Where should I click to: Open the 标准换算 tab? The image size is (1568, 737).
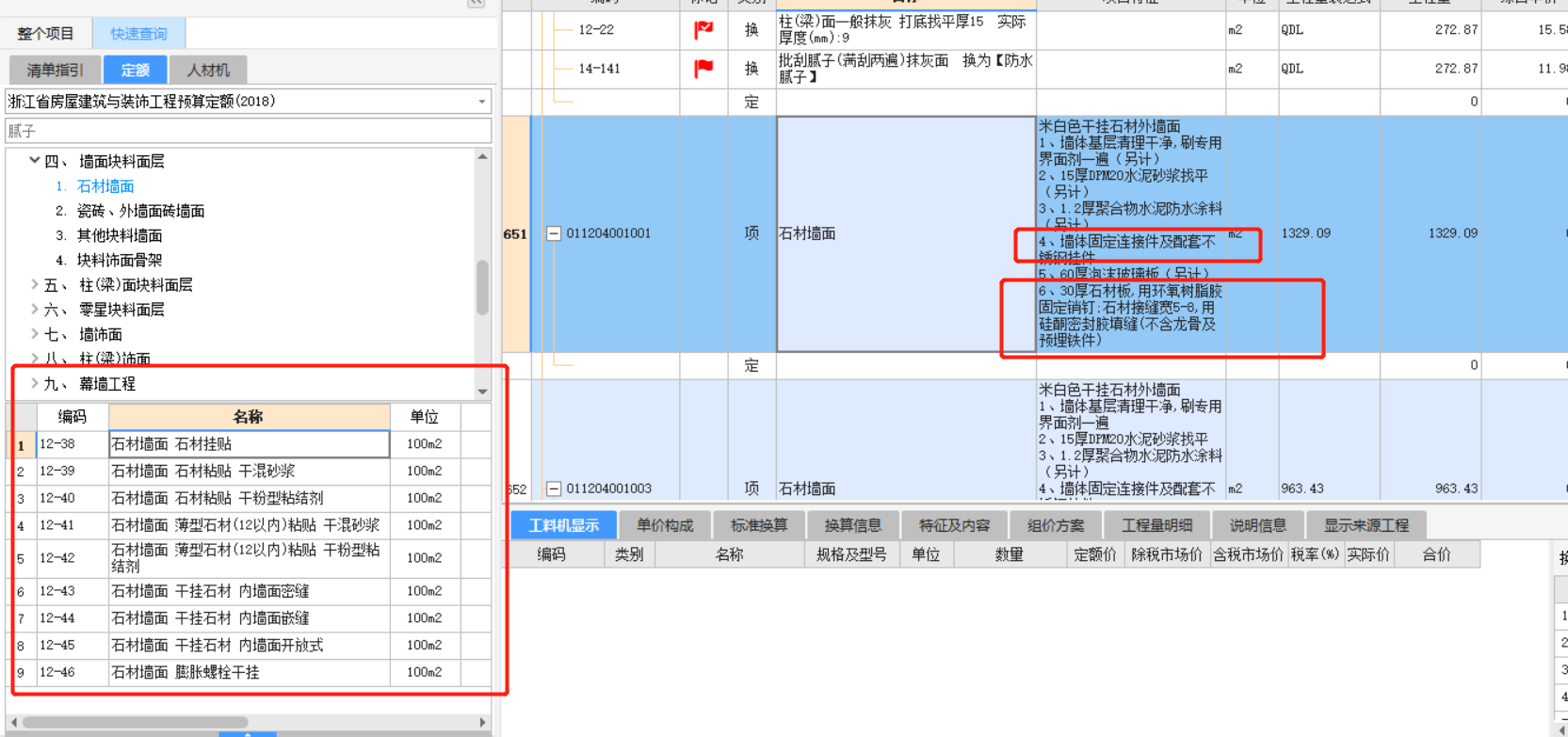click(759, 525)
